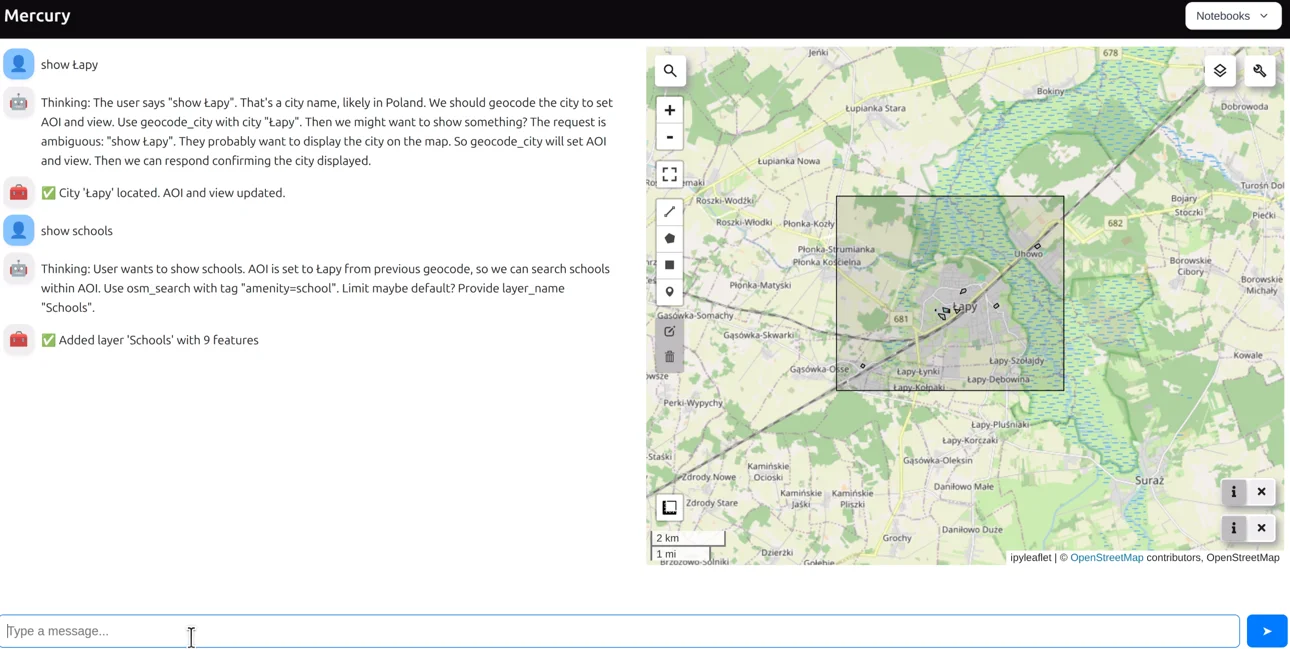The image size is (1290, 649).
Task: Click the measure tool icon
Action: point(670,508)
